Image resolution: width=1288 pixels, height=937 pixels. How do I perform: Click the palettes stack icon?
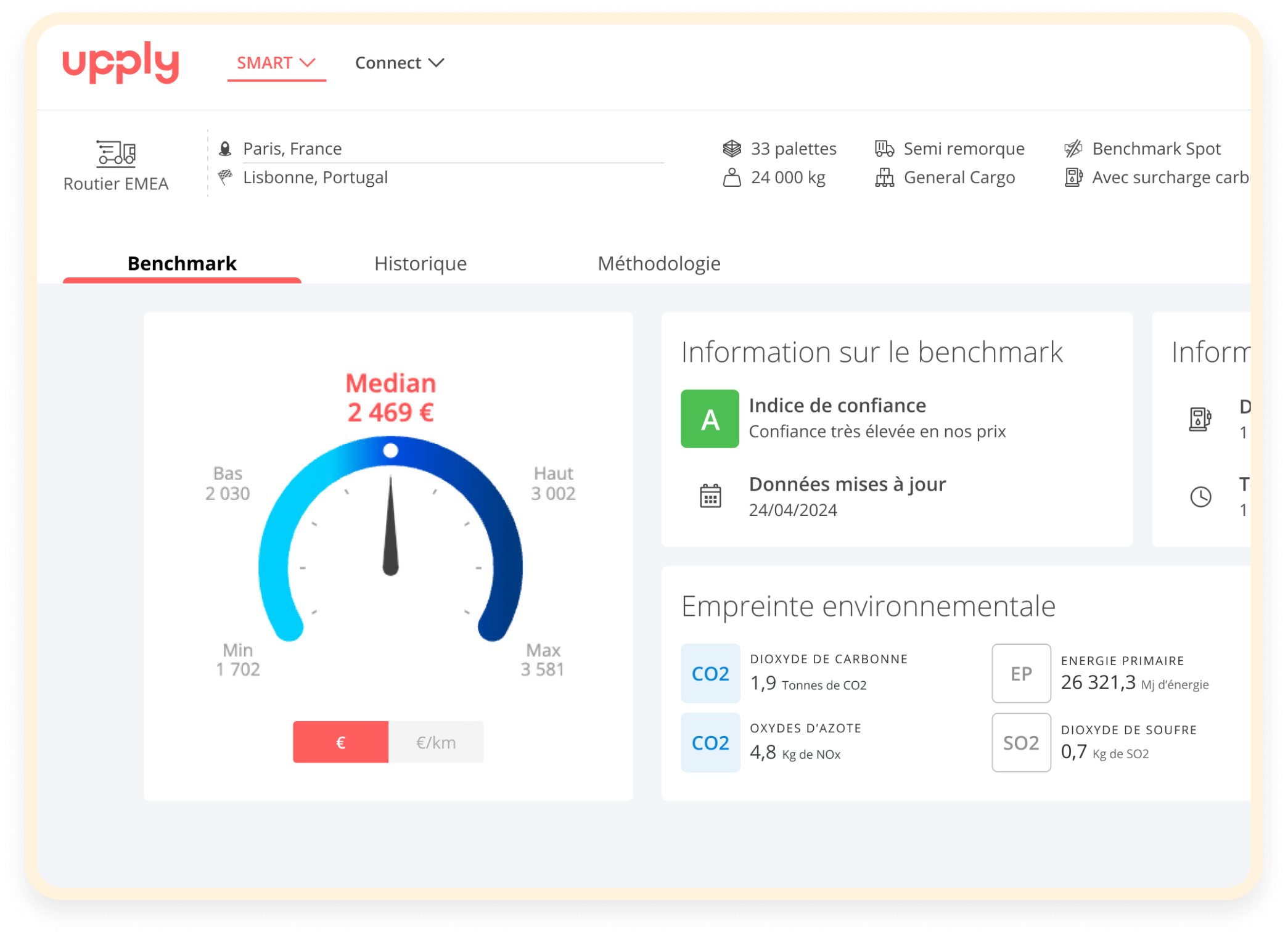click(x=732, y=149)
